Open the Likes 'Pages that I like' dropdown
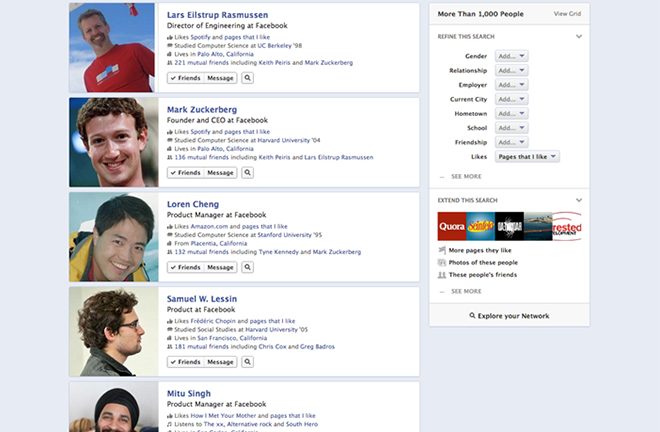The image size is (660, 432). pyautogui.click(x=527, y=157)
